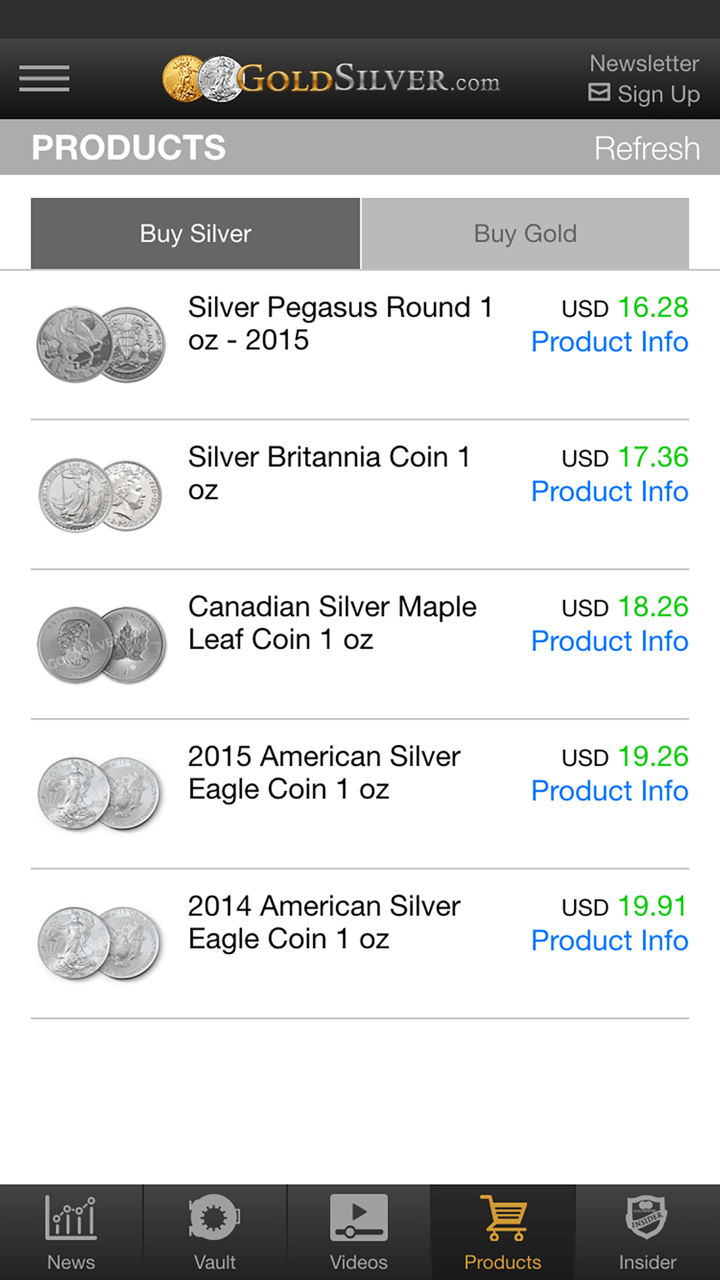Select the Canadian Silver Maple Leaf title
720x1280 pixels.
(332, 623)
